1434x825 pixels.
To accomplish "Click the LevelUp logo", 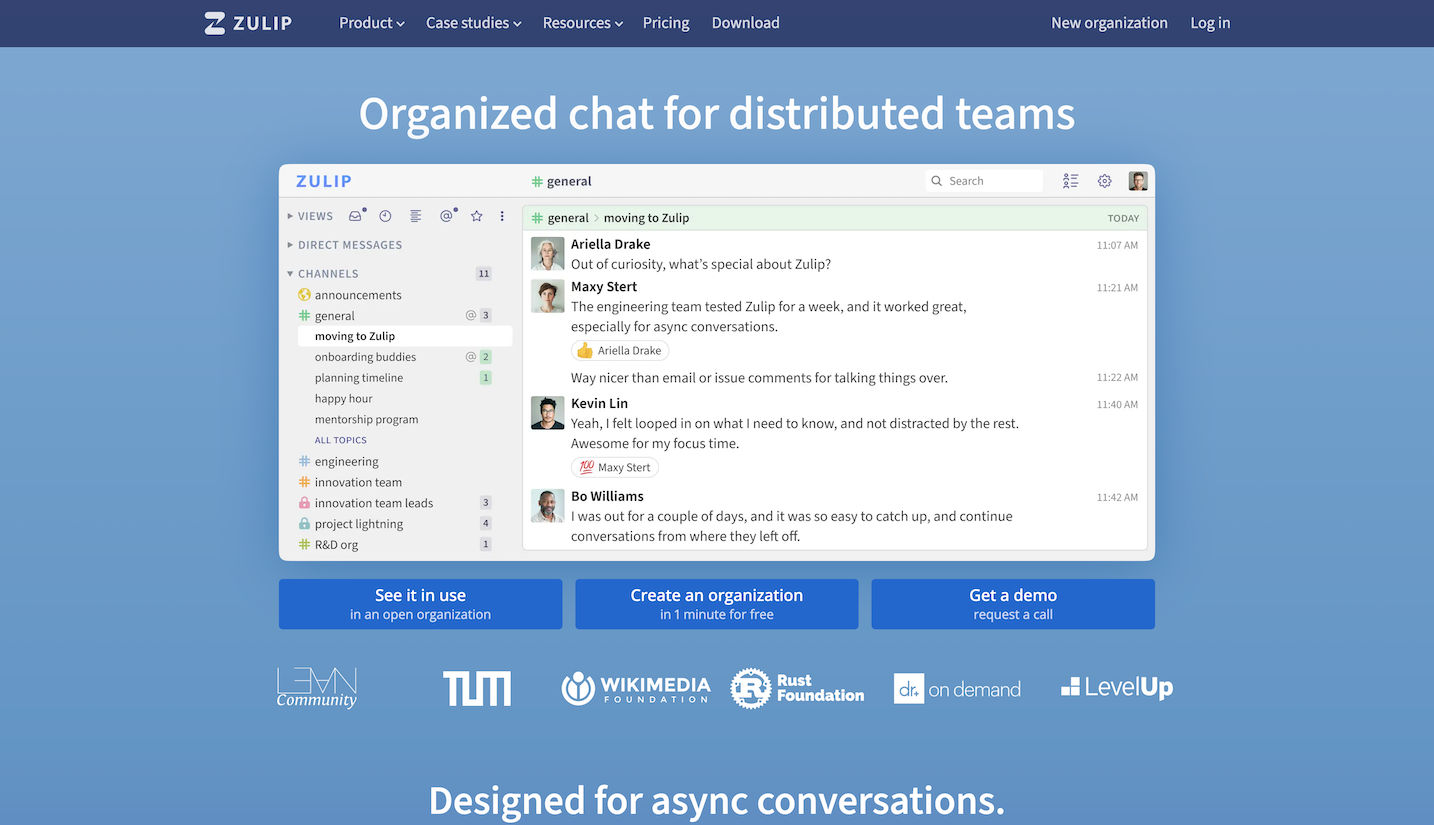I will point(1117,688).
